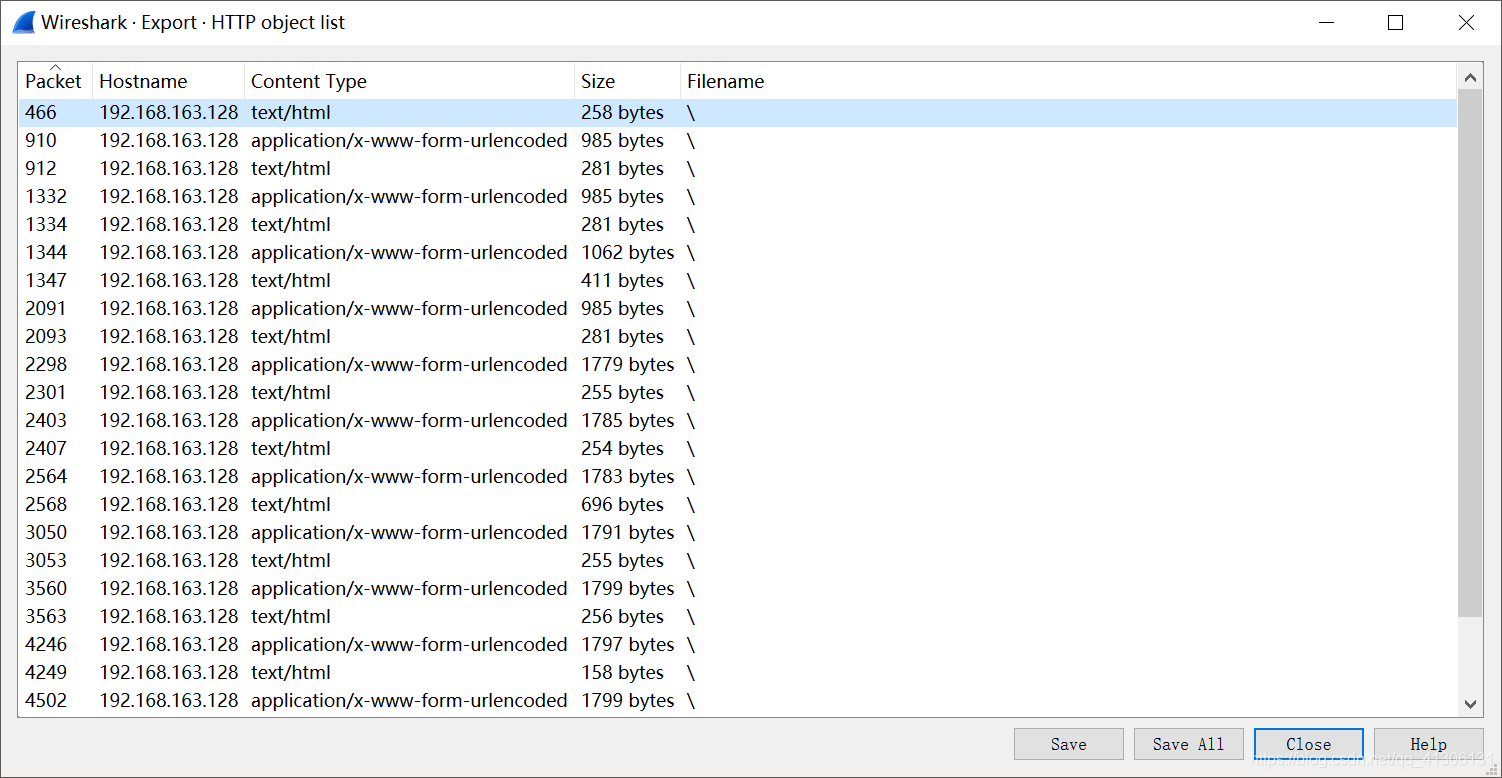Click the Wireshark shark fin title icon
The width and height of the screenshot is (1502, 778).
pos(22,22)
